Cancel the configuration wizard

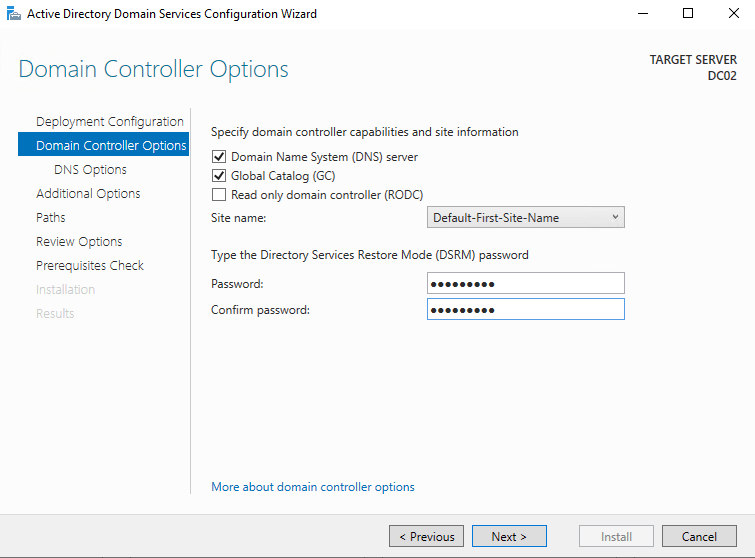tap(699, 536)
